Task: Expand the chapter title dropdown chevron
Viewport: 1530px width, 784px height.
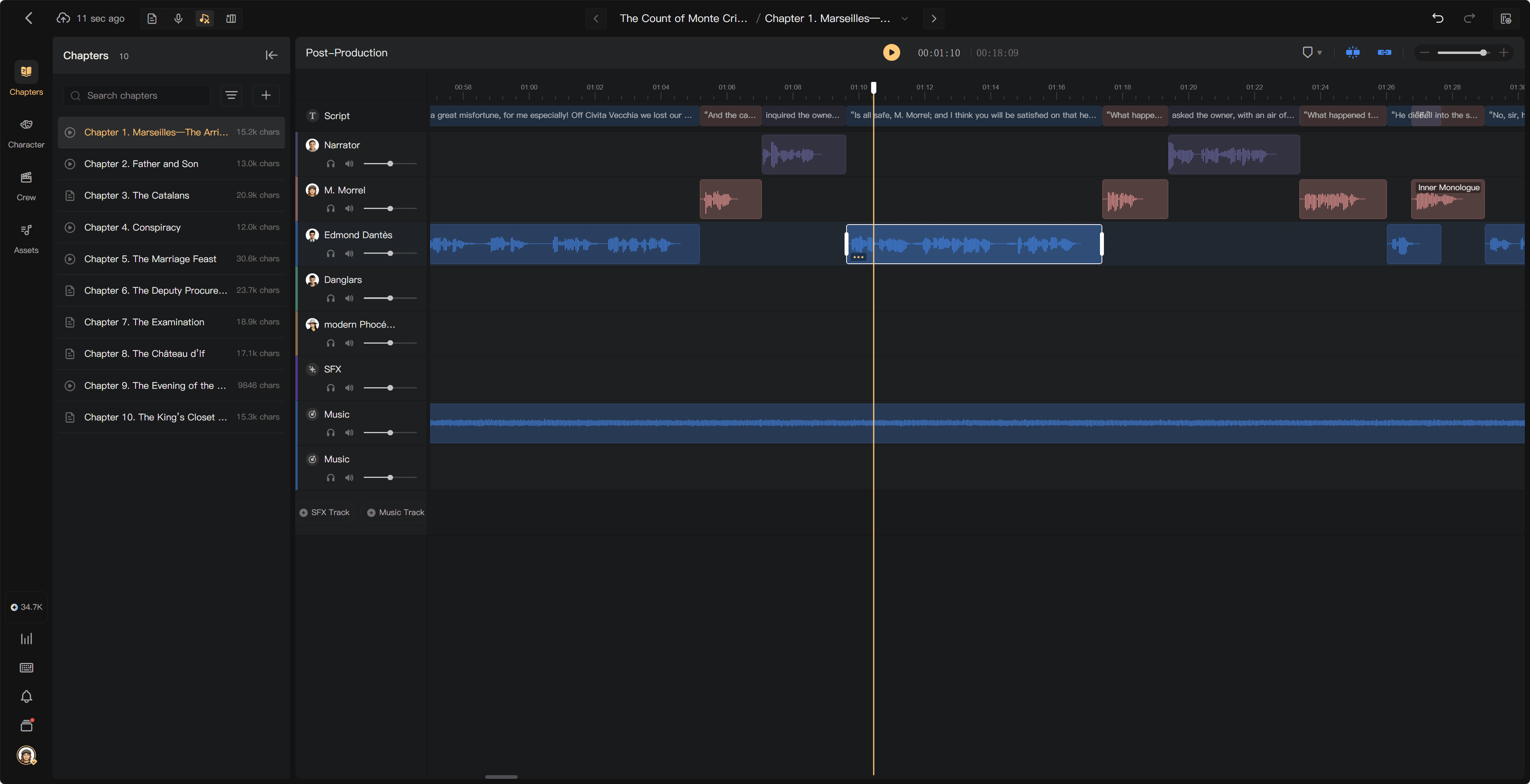Action: pyautogui.click(x=904, y=18)
